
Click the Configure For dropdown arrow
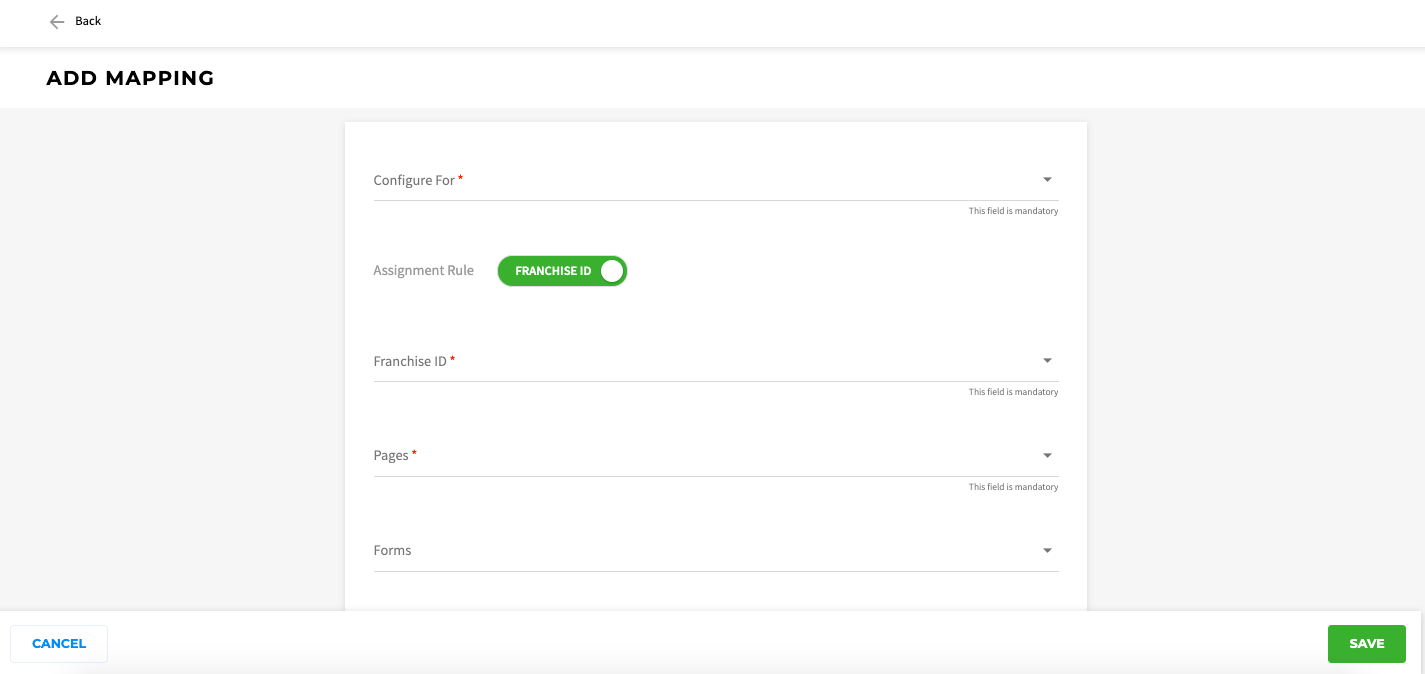pos(1047,180)
